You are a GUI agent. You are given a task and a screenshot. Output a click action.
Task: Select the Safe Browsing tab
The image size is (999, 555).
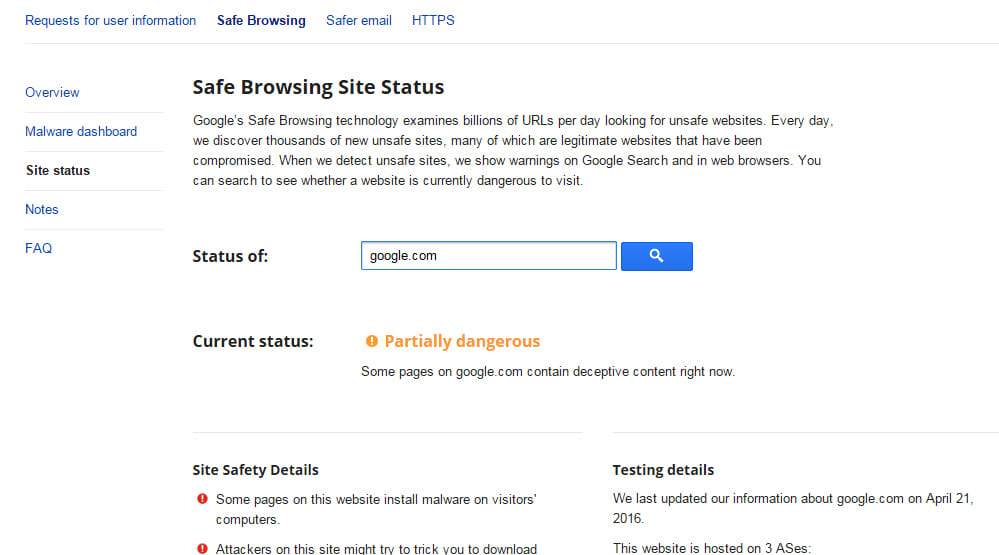pyautogui.click(x=261, y=20)
